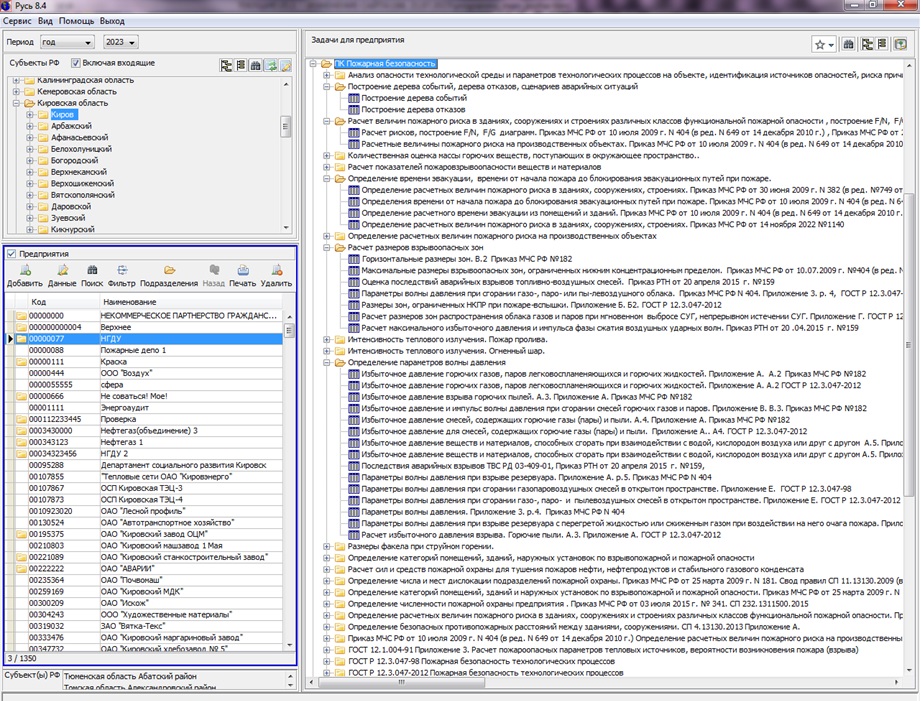Click the binoculars search icon in the tasks panel
This screenshot has height=701, width=921.
point(849,45)
